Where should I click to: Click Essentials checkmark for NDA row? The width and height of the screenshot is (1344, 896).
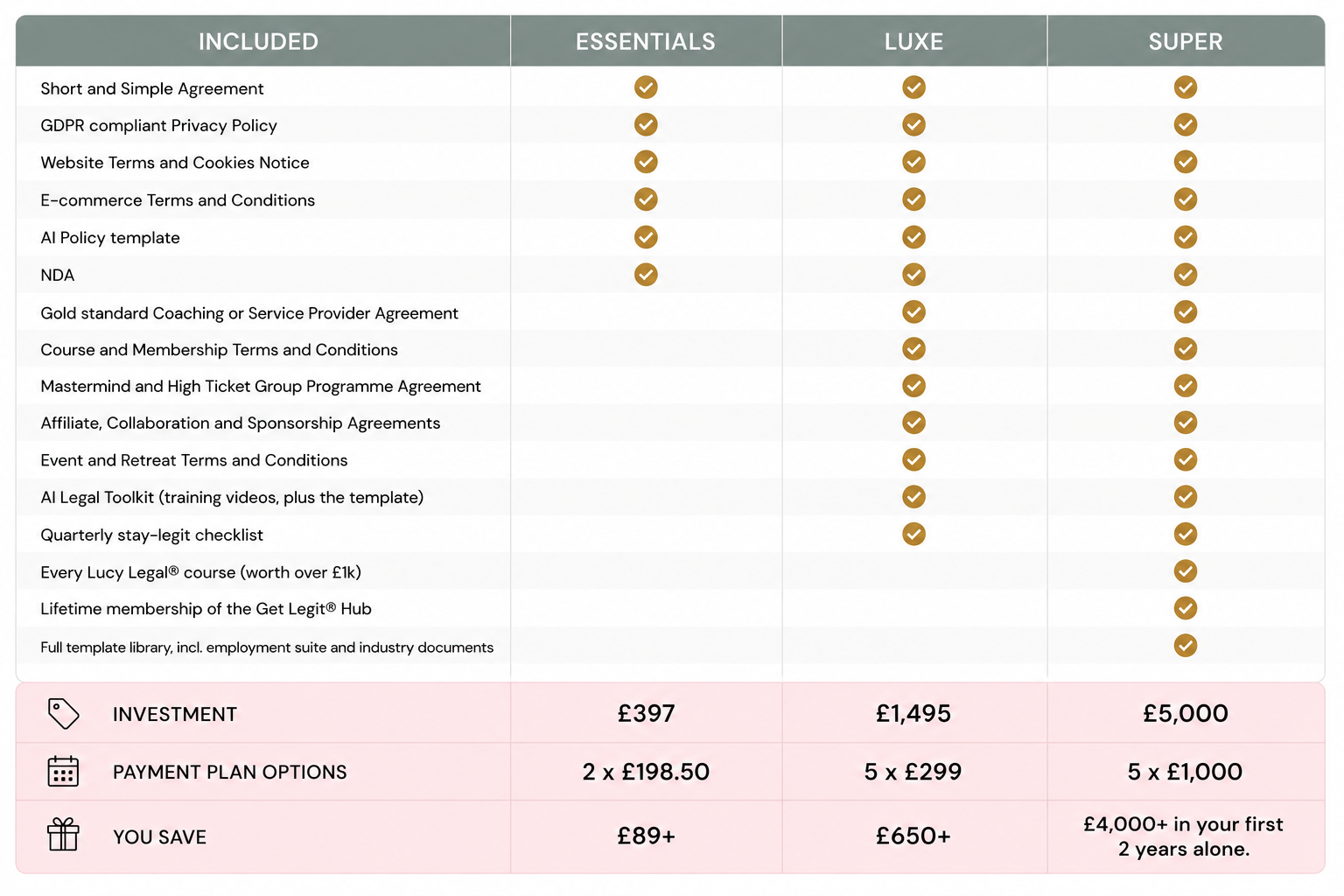[646, 275]
